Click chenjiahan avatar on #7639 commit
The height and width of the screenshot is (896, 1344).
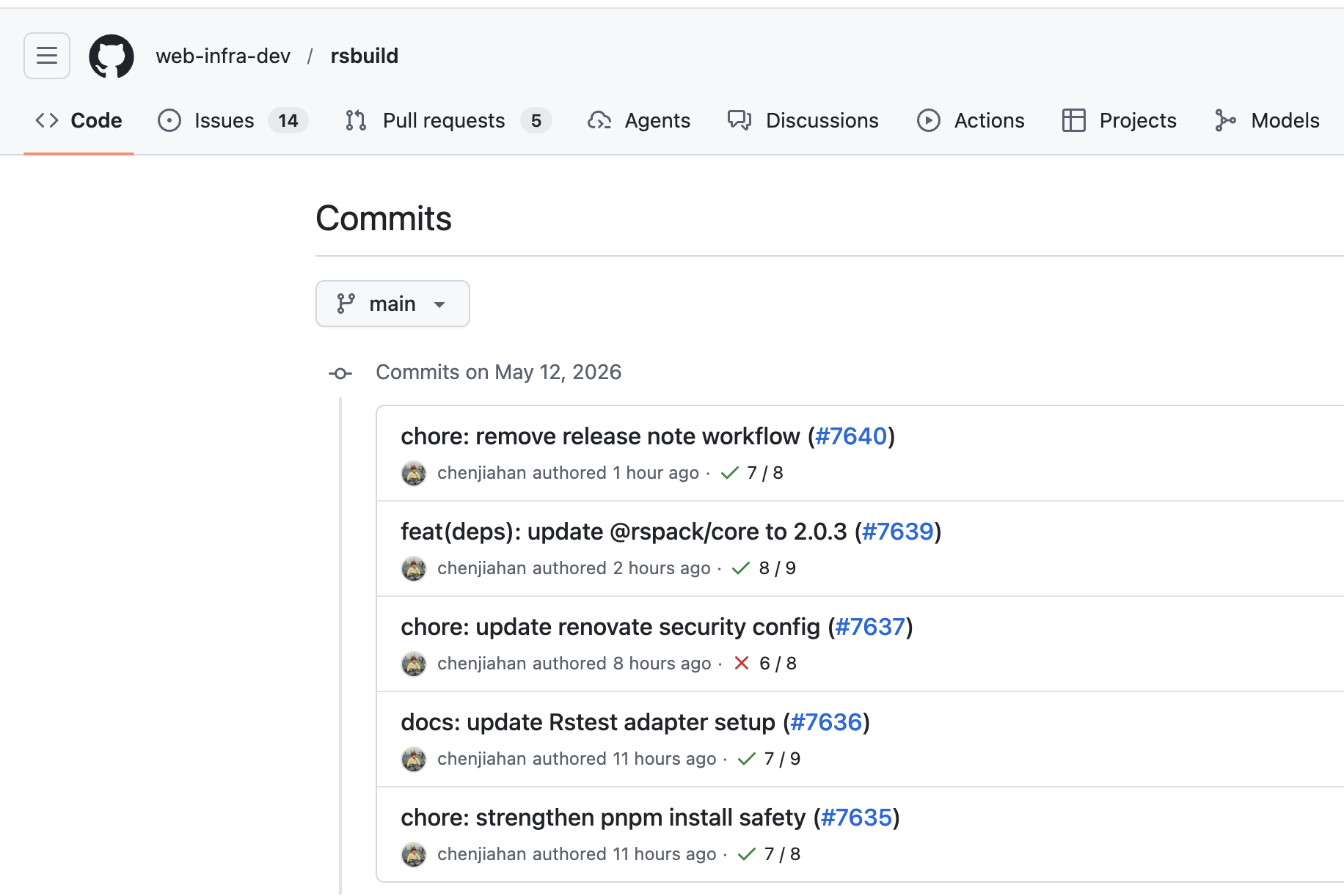pyautogui.click(x=414, y=568)
